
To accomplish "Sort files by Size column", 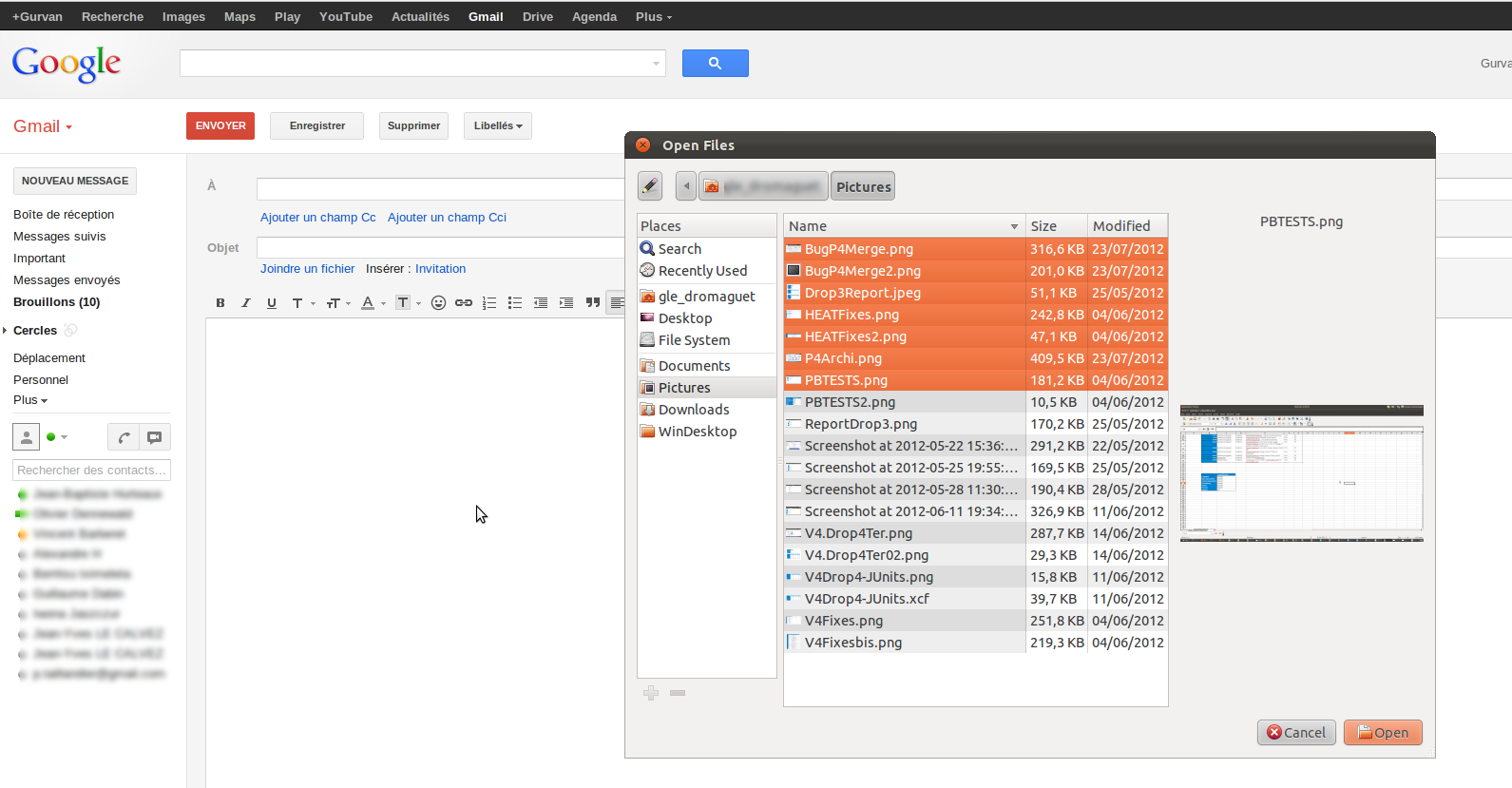I will (1056, 226).
